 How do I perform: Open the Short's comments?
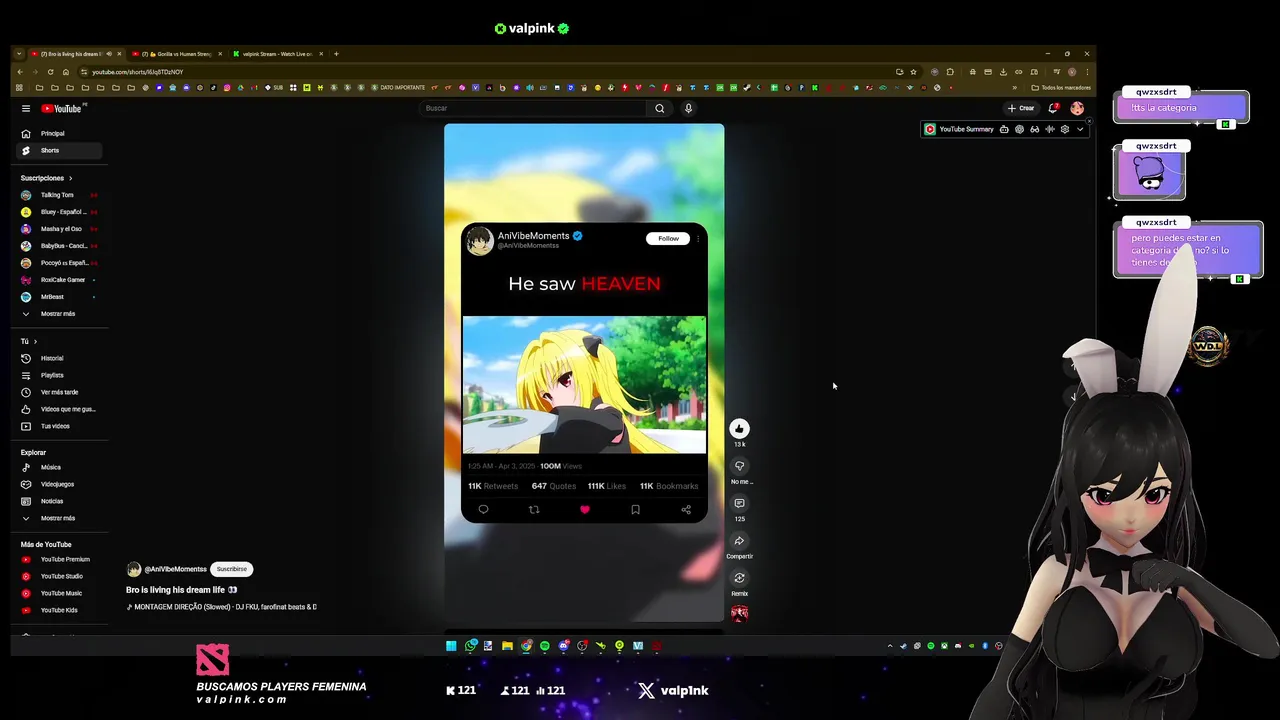coord(739,503)
